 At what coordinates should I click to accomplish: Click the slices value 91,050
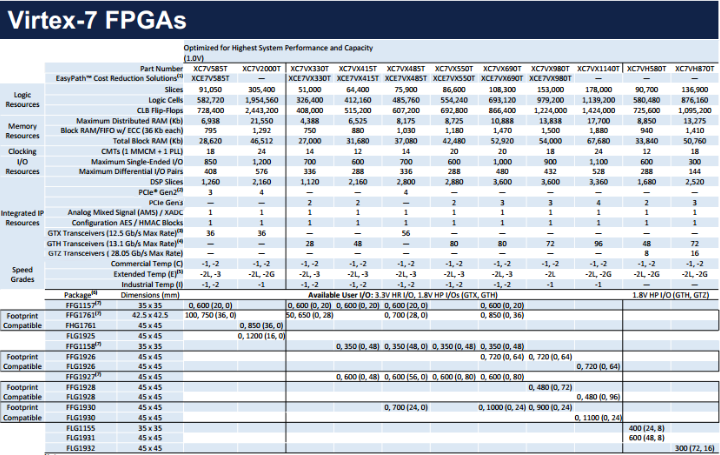(x=210, y=90)
